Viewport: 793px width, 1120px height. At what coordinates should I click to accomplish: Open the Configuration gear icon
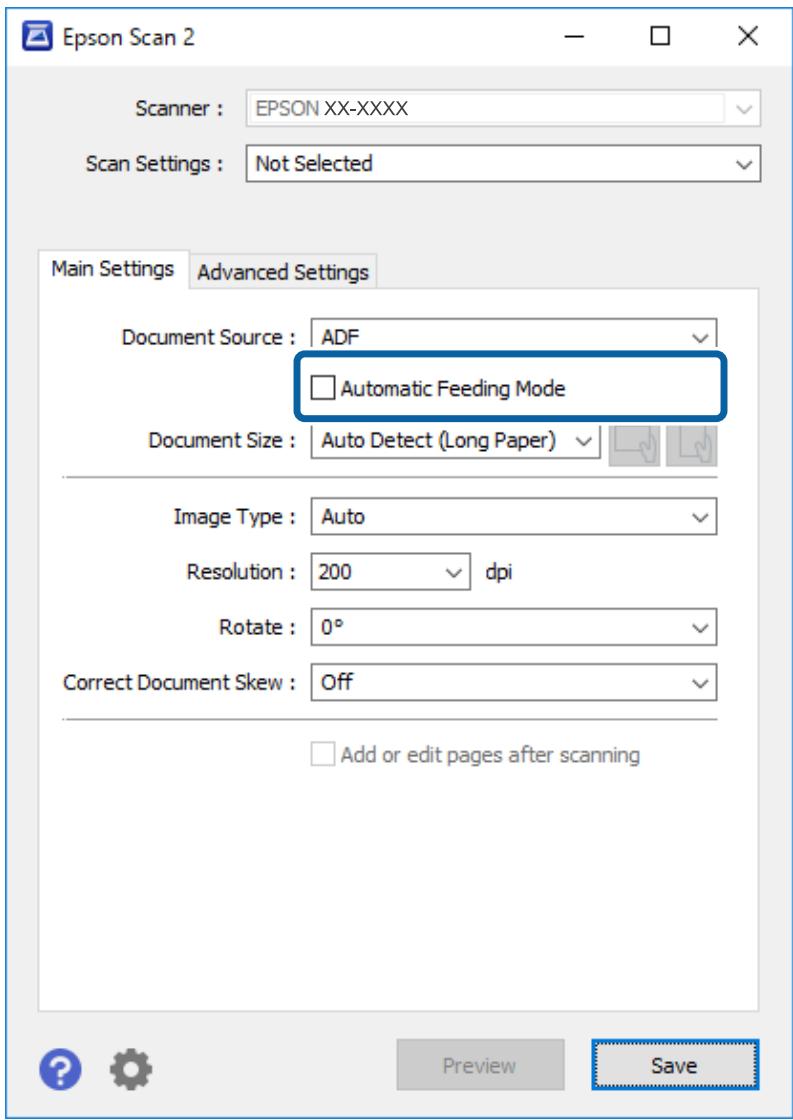pyautogui.click(x=131, y=1069)
